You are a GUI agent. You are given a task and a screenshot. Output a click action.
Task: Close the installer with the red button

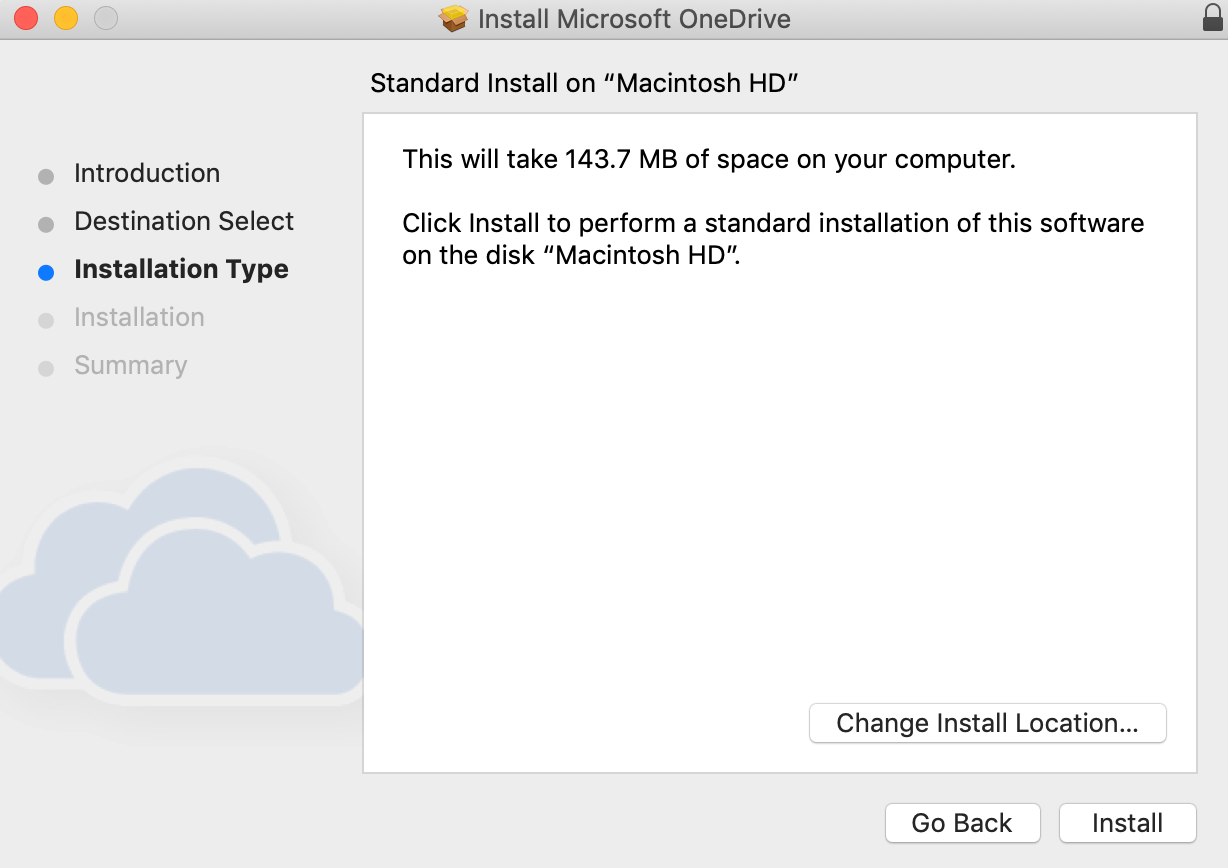[26, 18]
